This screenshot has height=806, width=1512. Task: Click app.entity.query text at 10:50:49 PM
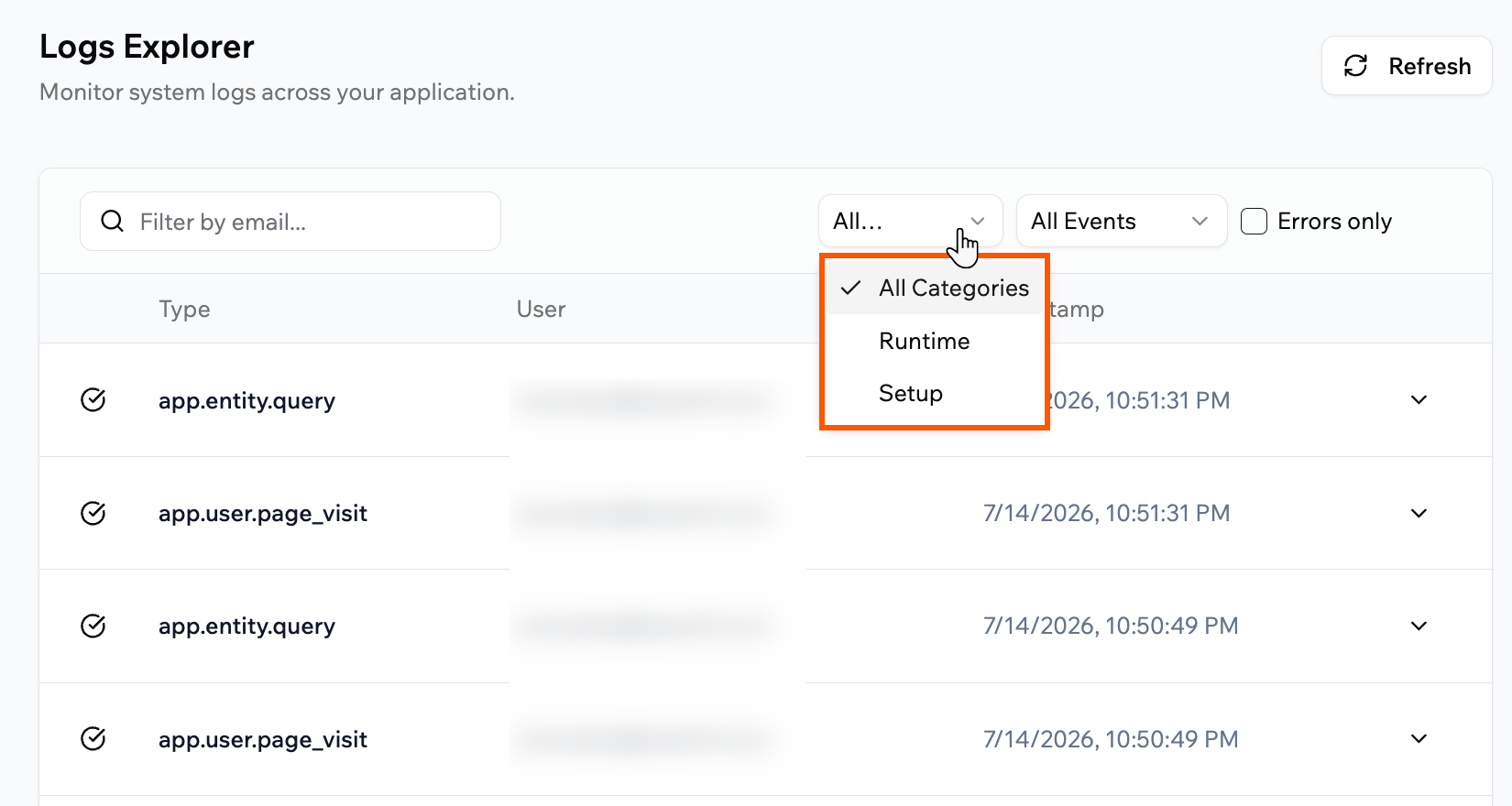pos(247,626)
